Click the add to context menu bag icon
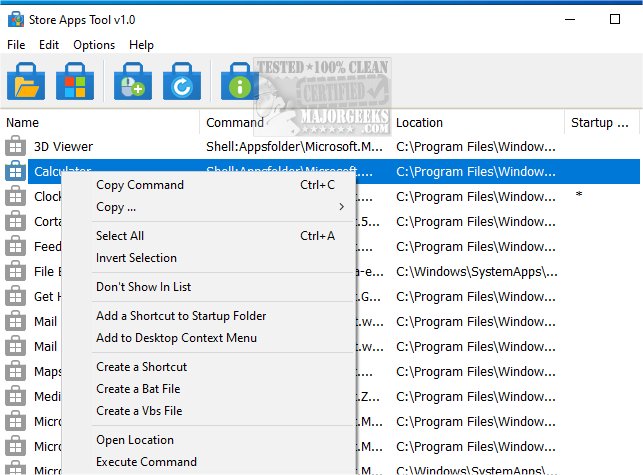 [x=133, y=81]
